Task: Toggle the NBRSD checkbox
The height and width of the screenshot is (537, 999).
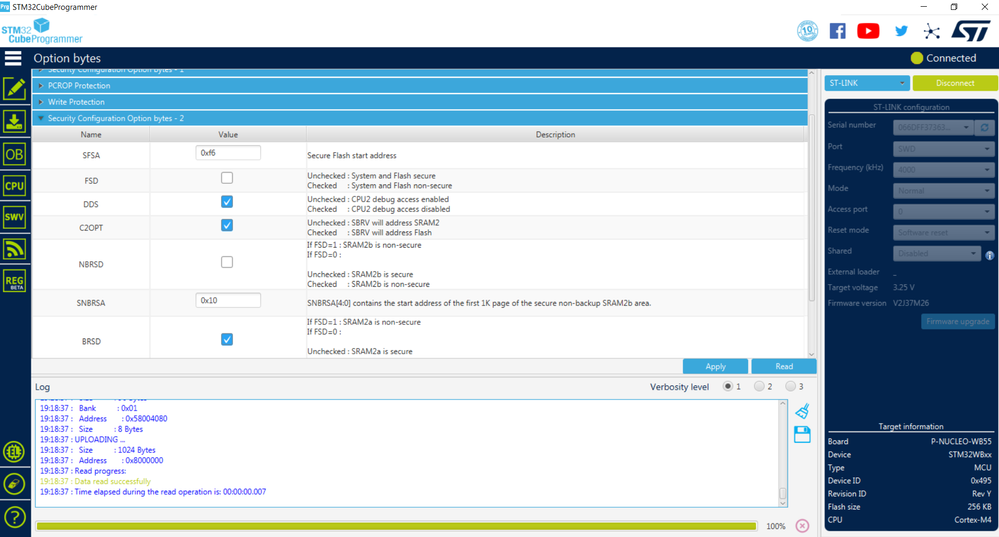Action: point(227,262)
